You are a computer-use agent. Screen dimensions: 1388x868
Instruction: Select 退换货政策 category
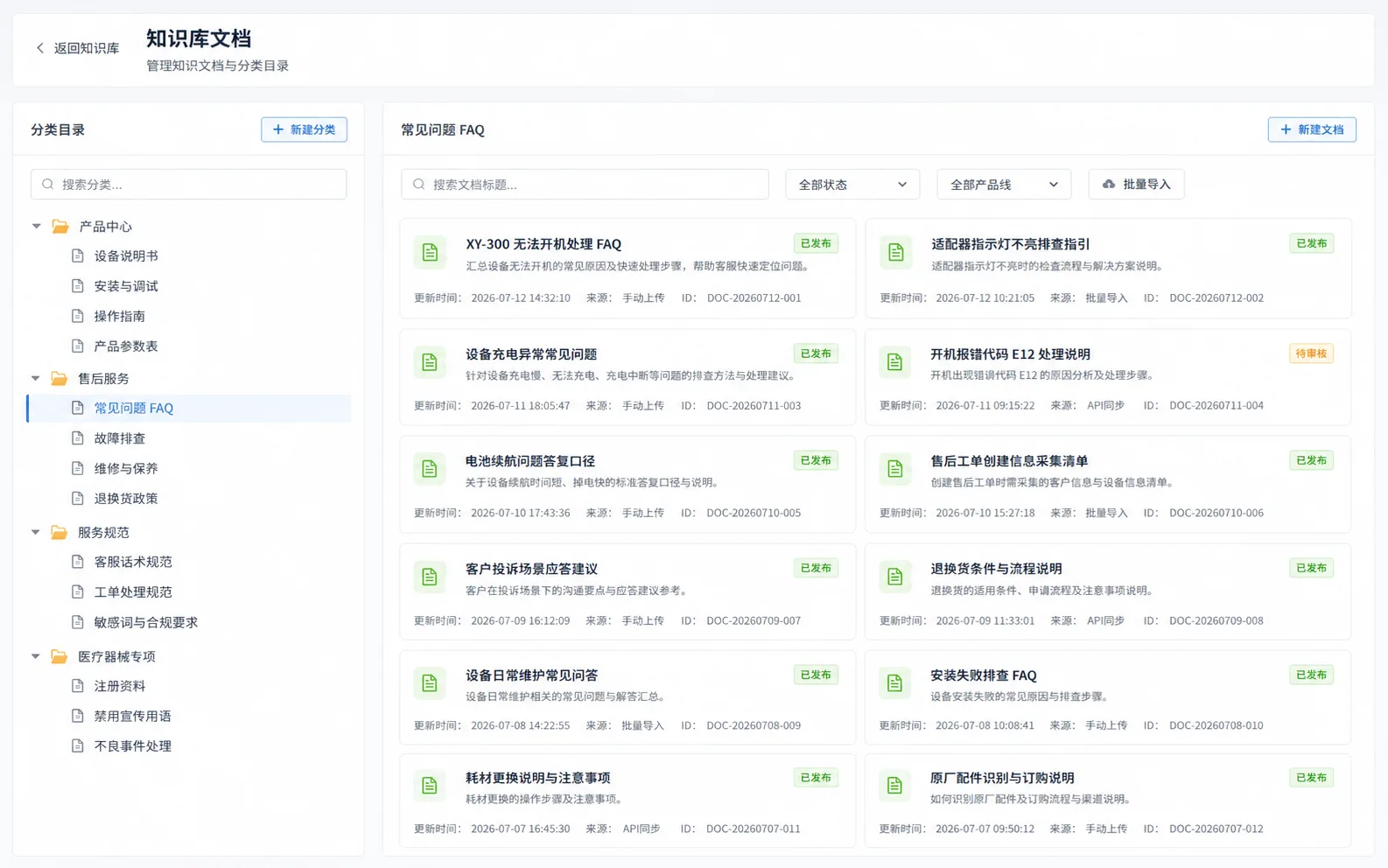click(126, 499)
